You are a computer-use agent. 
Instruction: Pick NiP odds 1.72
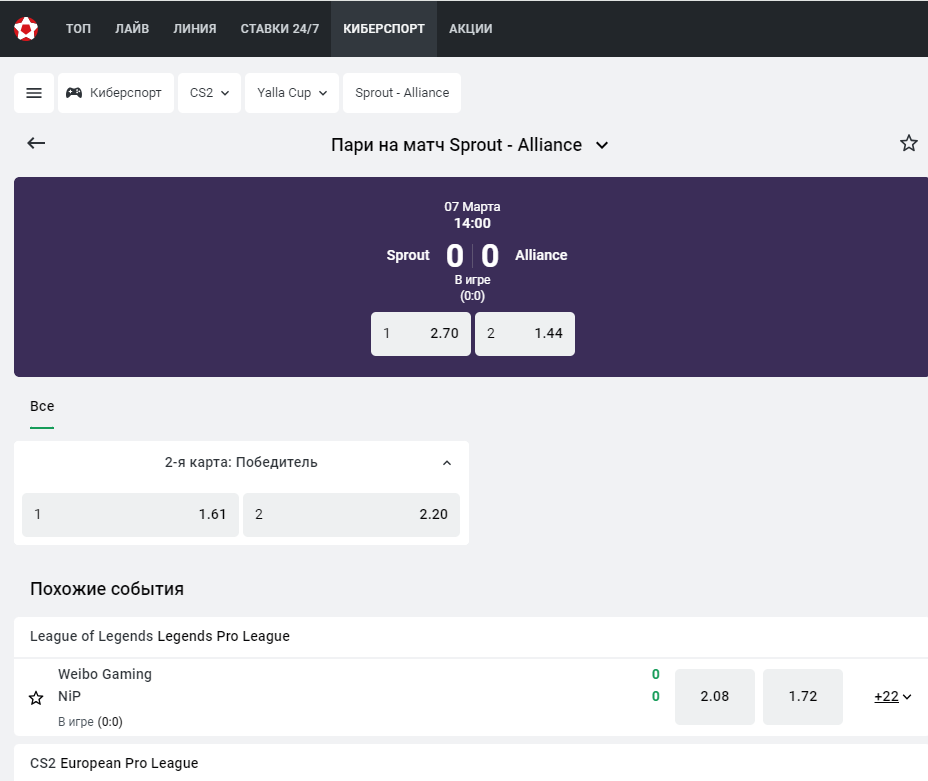point(803,697)
